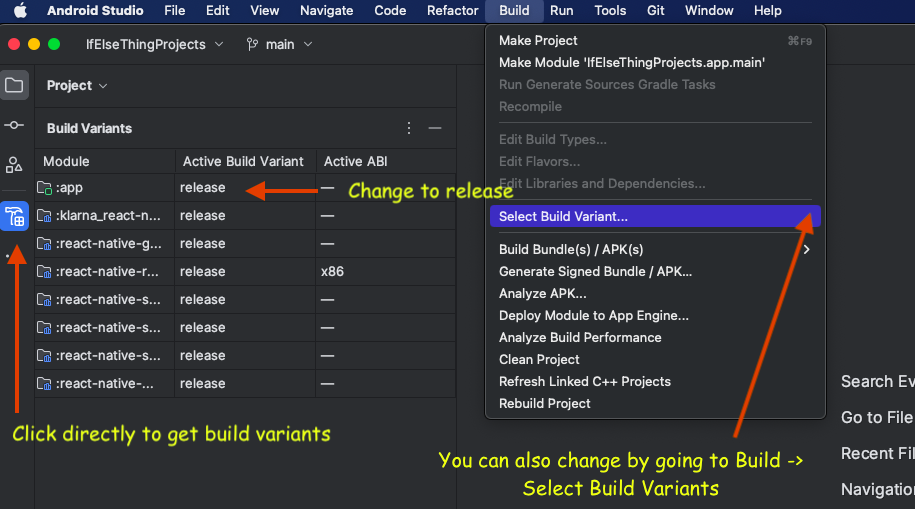This screenshot has height=509, width=915.
Task: Change :react-native-g... build variant release cell
Action: point(245,244)
